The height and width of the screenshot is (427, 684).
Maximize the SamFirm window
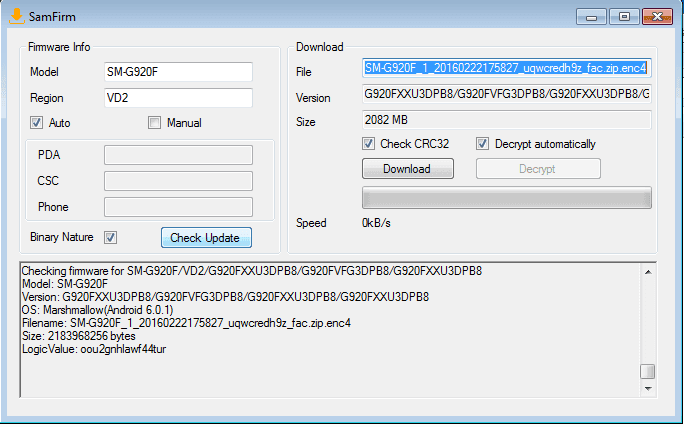624,17
